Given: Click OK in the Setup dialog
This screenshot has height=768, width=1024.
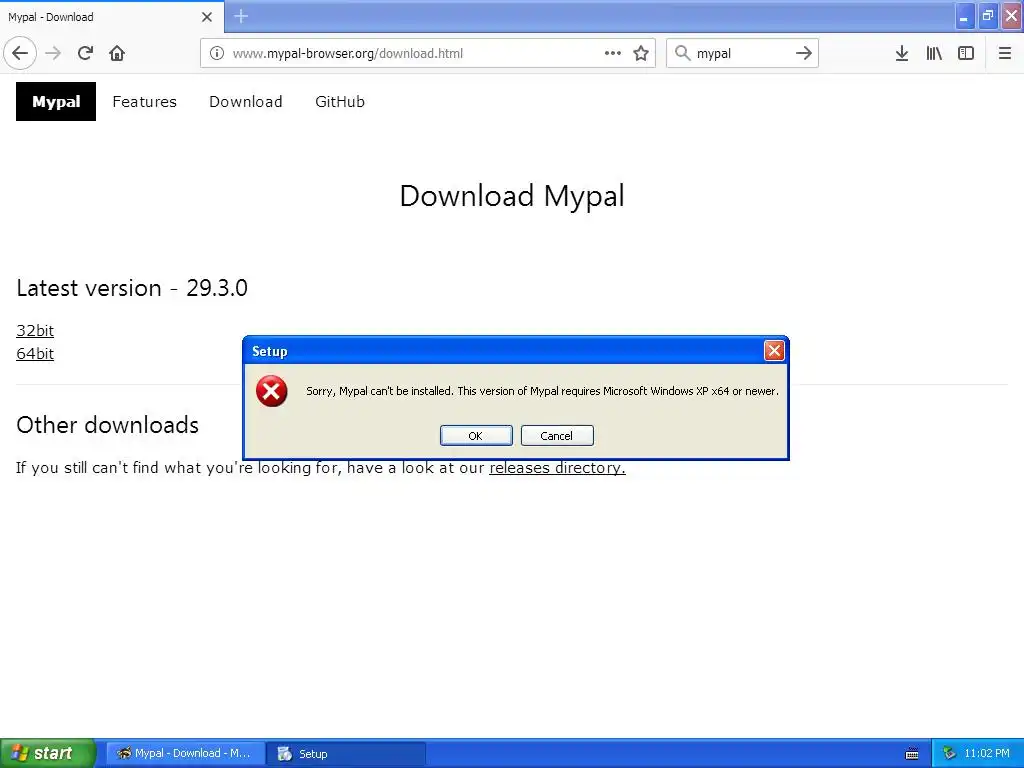Looking at the screenshot, I should [x=476, y=436].
